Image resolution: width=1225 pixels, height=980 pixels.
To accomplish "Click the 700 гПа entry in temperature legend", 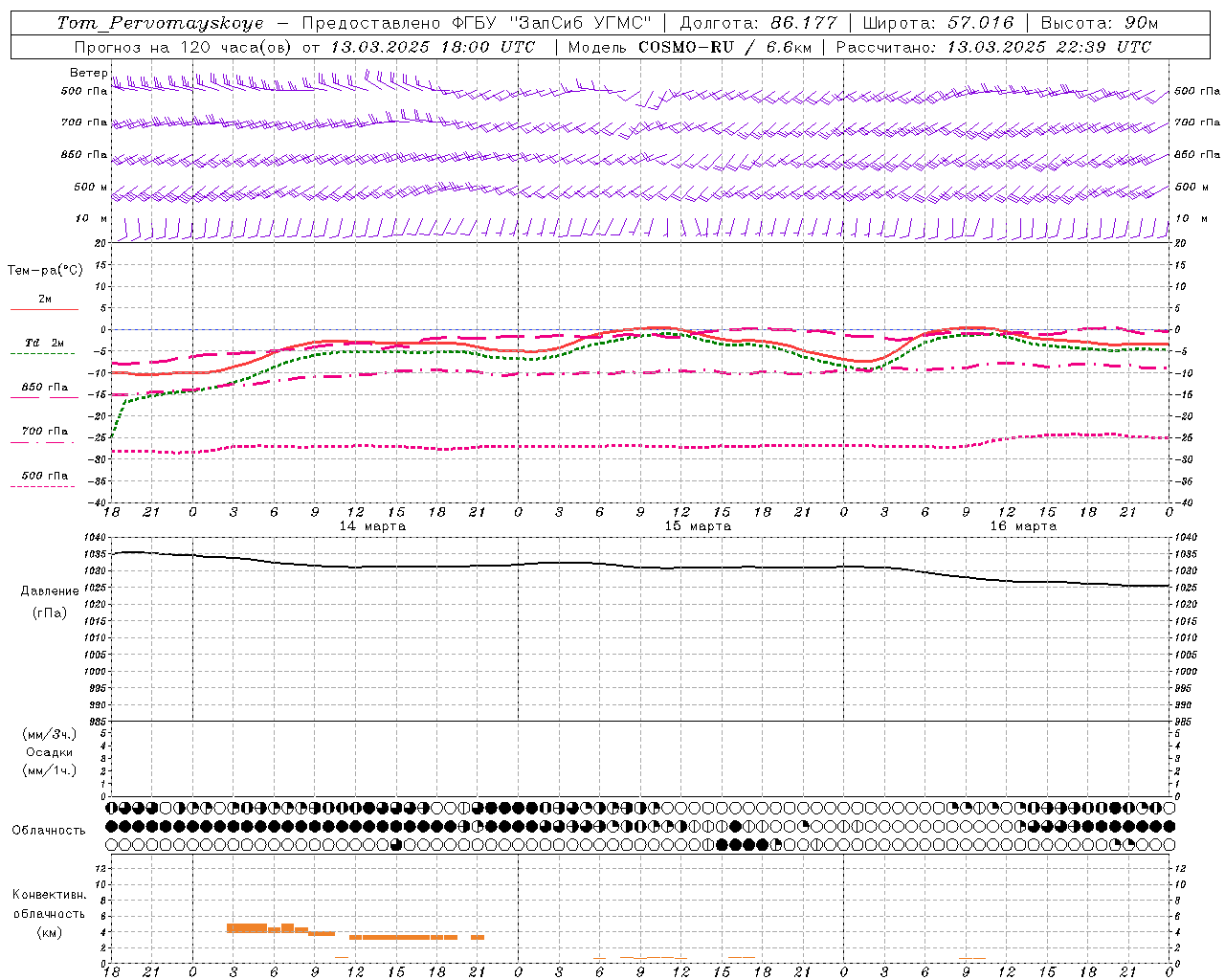I will pyautogui.click(x=44, y=432).
